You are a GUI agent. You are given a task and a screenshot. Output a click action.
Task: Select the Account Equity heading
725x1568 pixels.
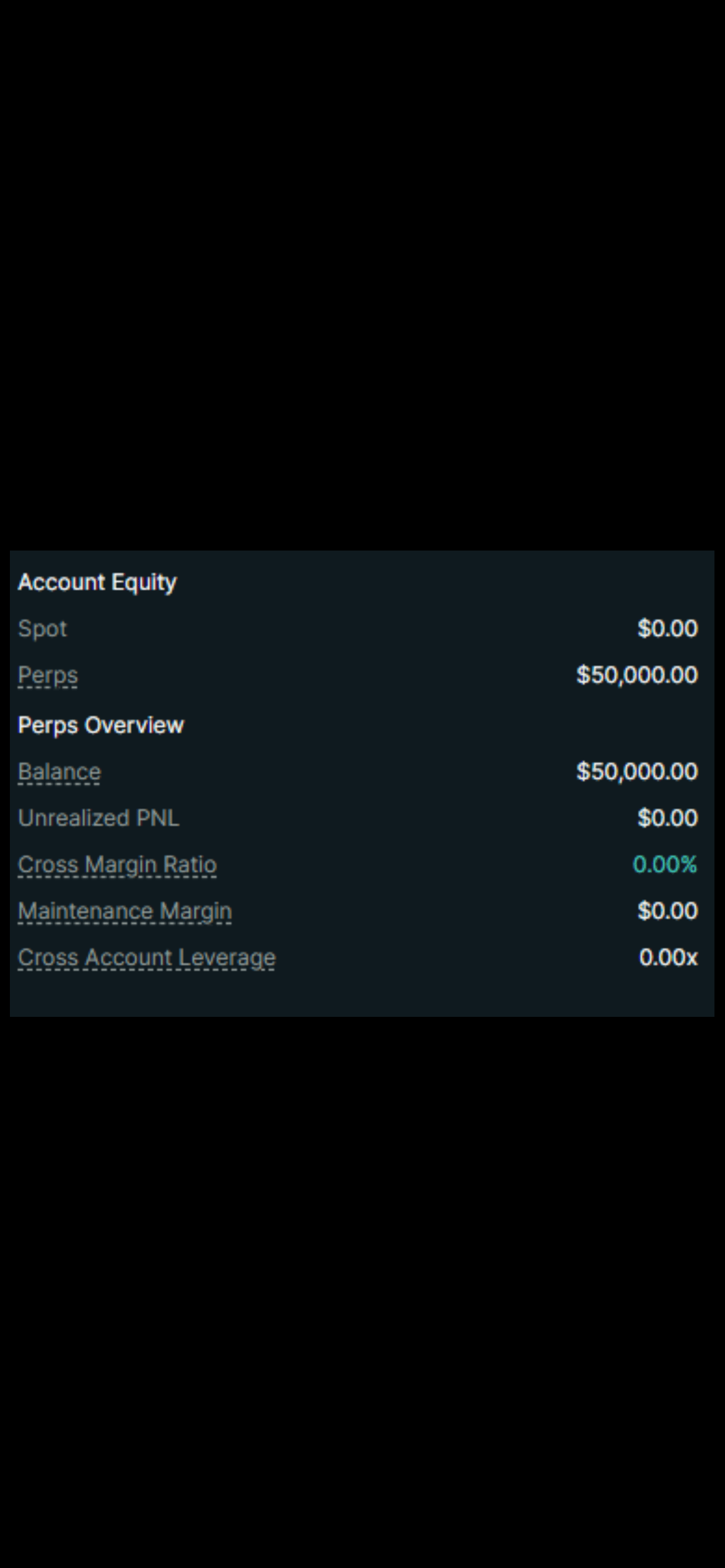(97, 582)
